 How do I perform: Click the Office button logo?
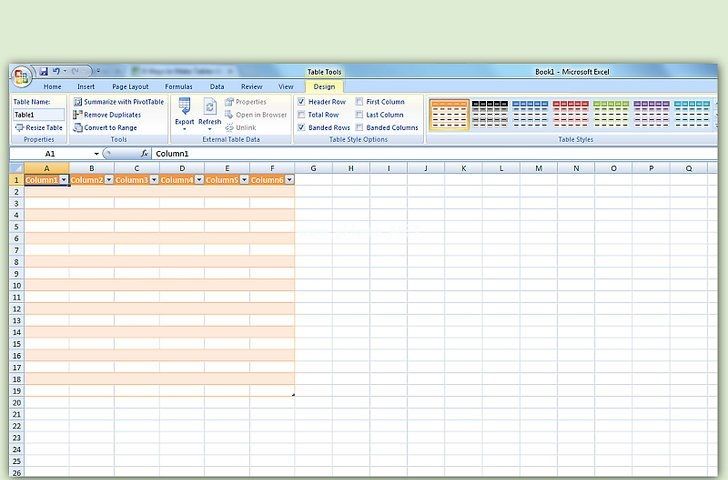tap(21, 75)
